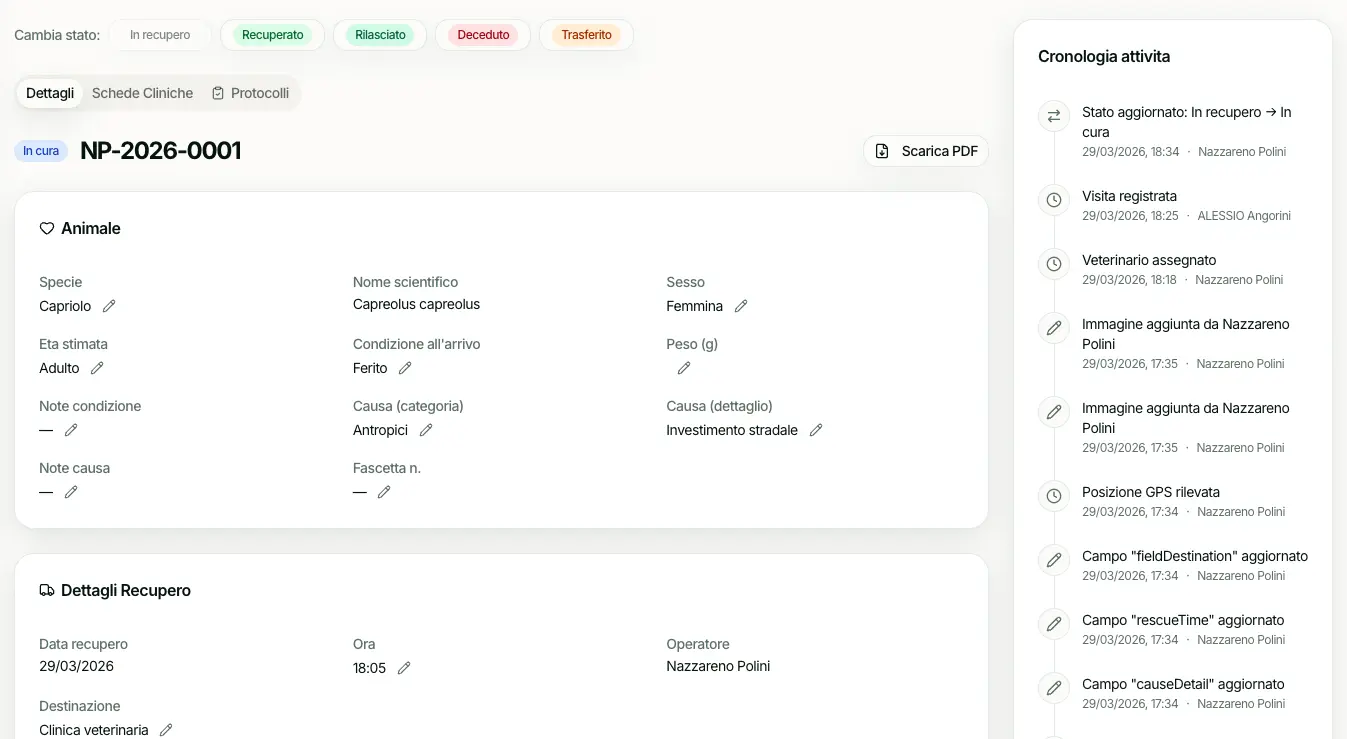Image resolution: width=1347 pixels, height=739 pixels.
Task: Download the record with Scarica PDF
Action: click(926, 151)
